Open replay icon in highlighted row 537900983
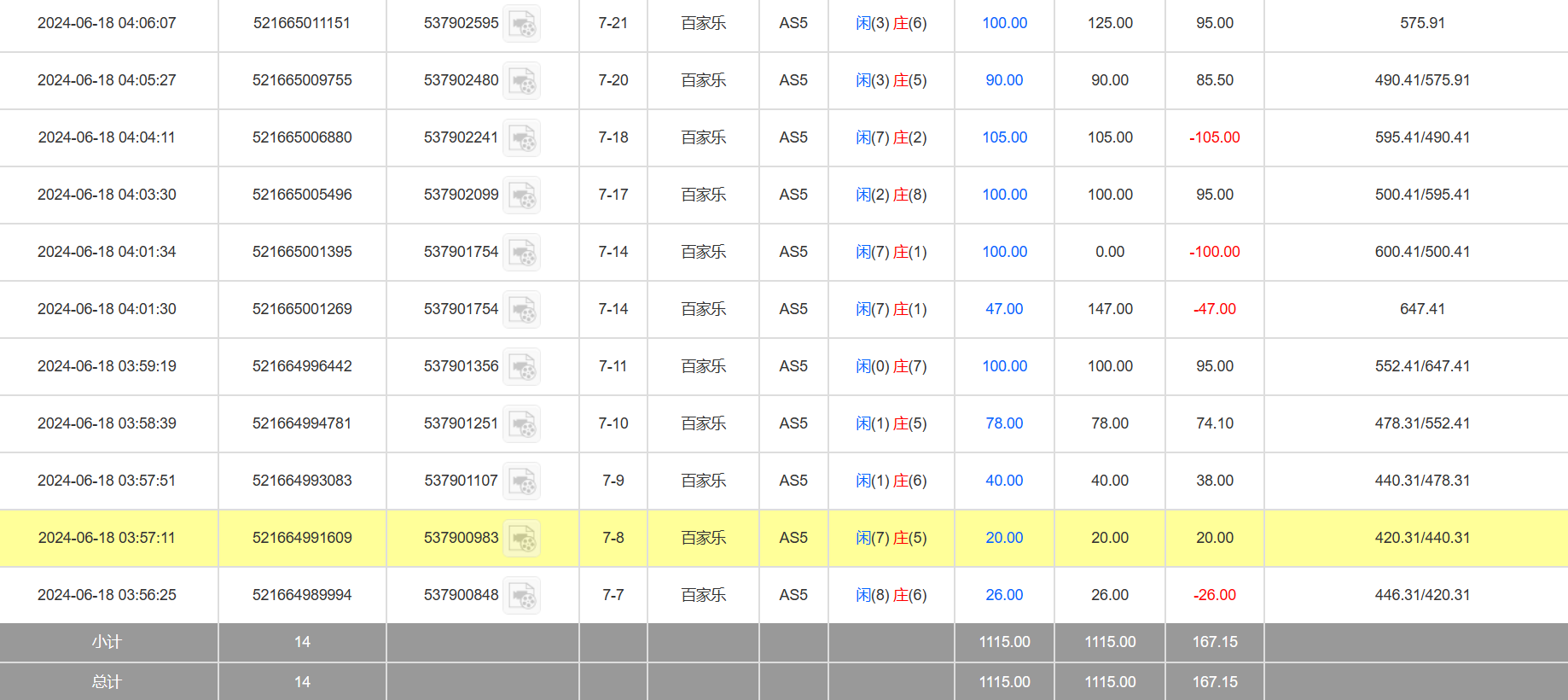This screenshot has height=700, width=1568. click(521, 539)
